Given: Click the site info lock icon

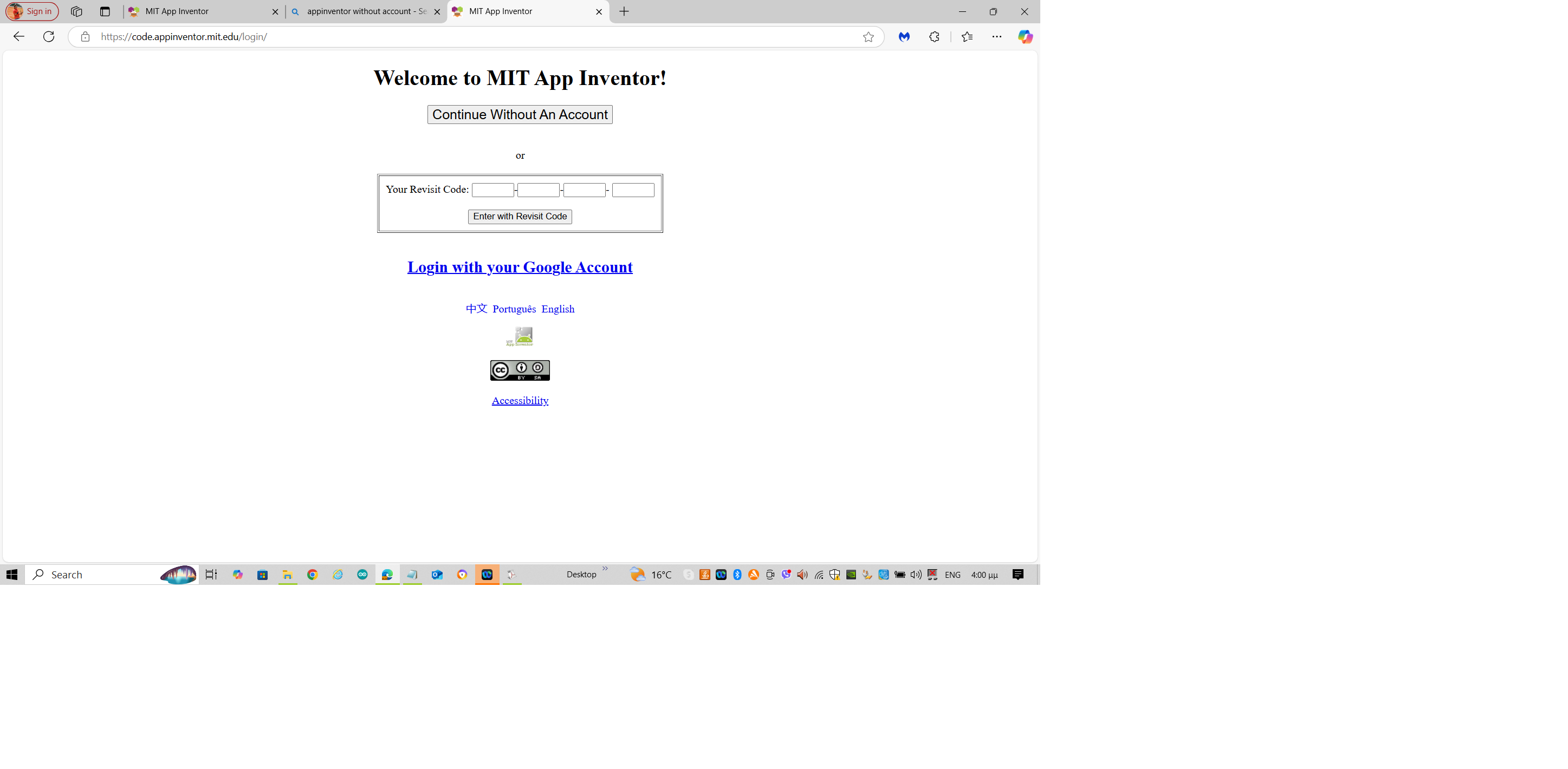Looking at the screenshot, I should (85, 36).
